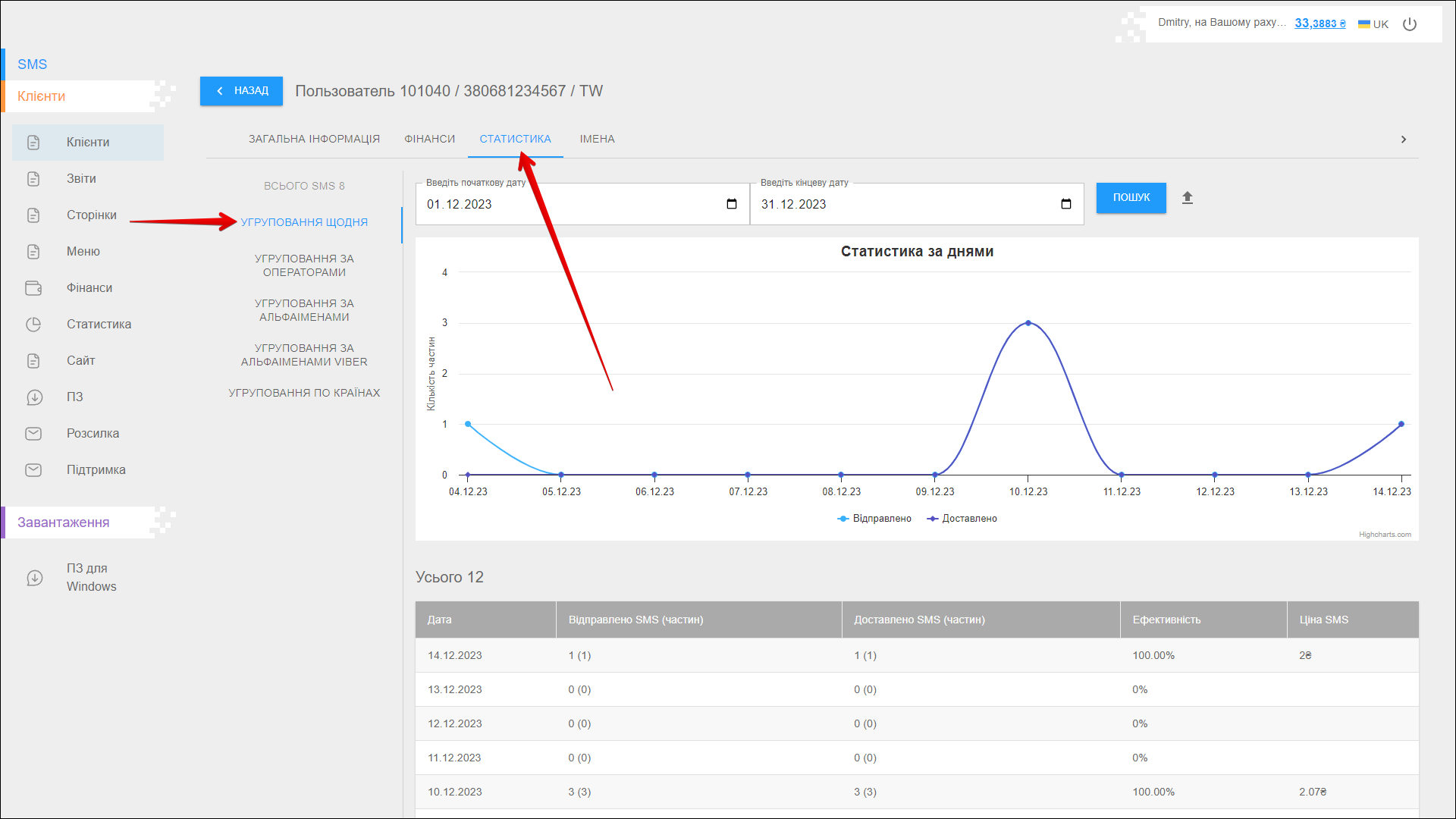Viewport: 1456px width, 819px height.
Task: Click ПЗ для Windows download icon
Action: tap(35, 578)
